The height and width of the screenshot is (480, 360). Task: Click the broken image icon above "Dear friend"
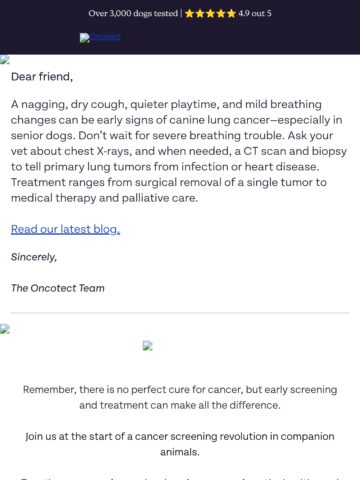pyautogui.click(x=5, y=60)
